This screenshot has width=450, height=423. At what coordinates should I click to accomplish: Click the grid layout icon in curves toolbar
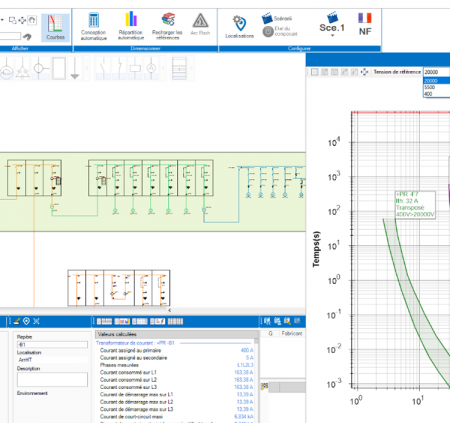click(314, 72)
